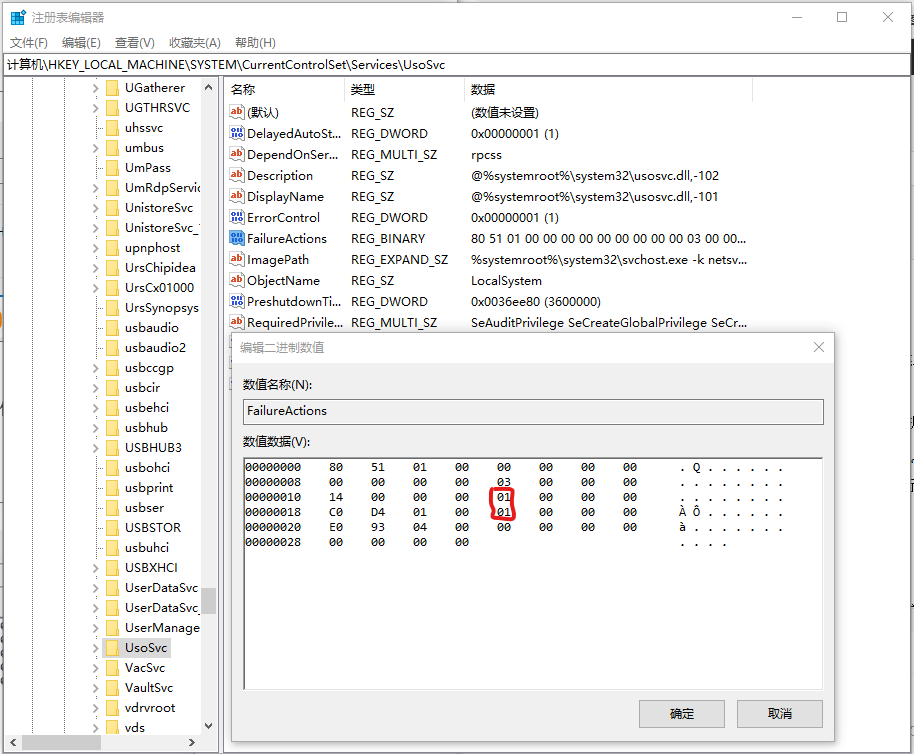Image resolution: width=914 pixels, height=754 pixels.
Task: Click the usbaudio folder icon
Action: pyautogui.click(x=113, y=328)
